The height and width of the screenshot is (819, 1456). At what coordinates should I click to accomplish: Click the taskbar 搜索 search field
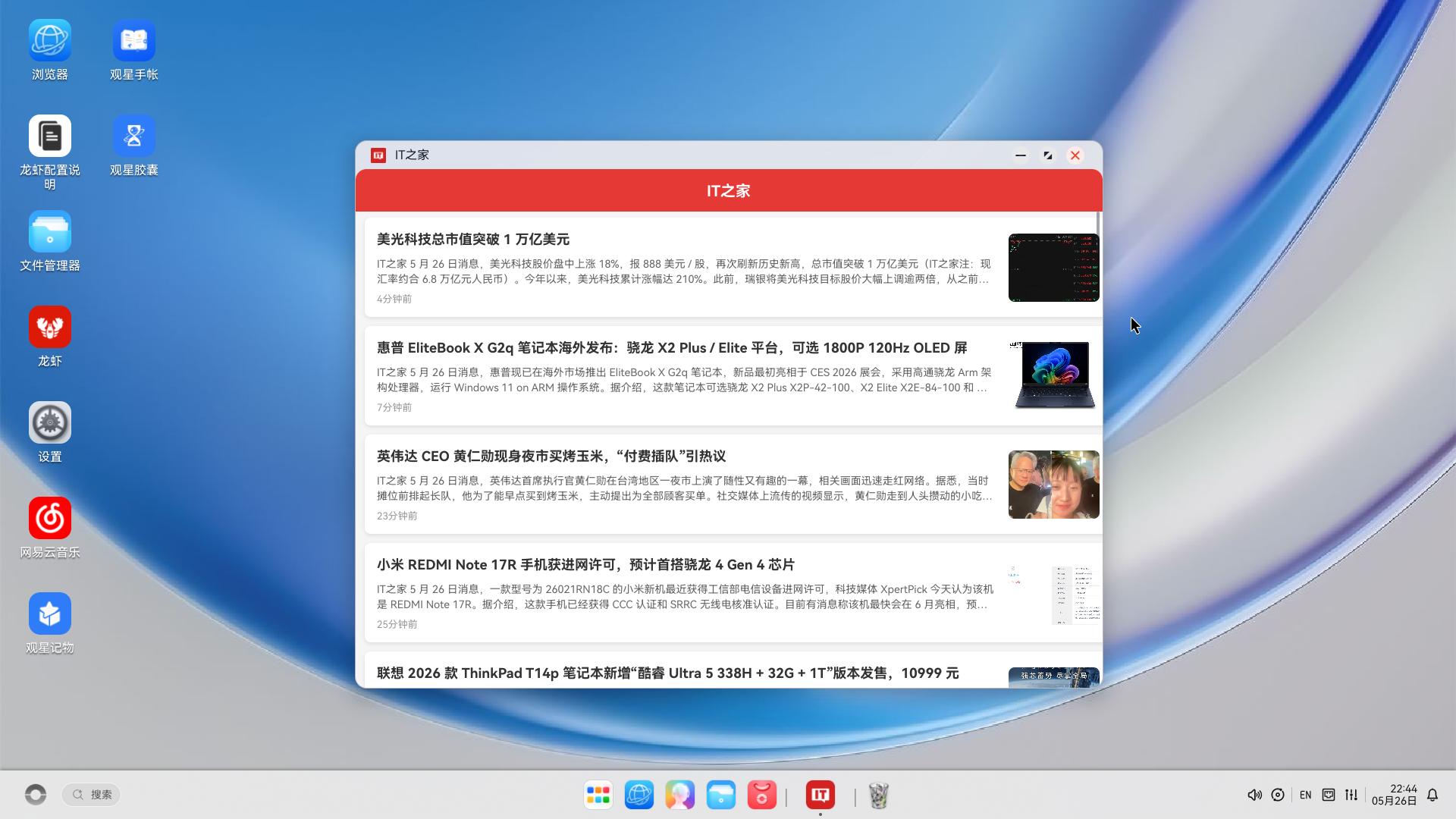(x=92, y=795)
